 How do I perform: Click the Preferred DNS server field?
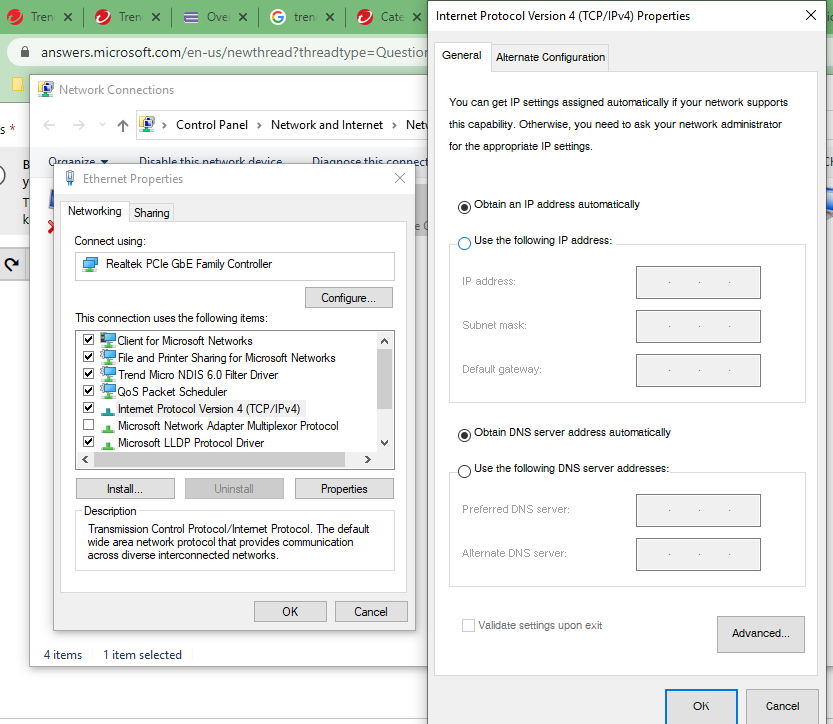tap(698, 510)
